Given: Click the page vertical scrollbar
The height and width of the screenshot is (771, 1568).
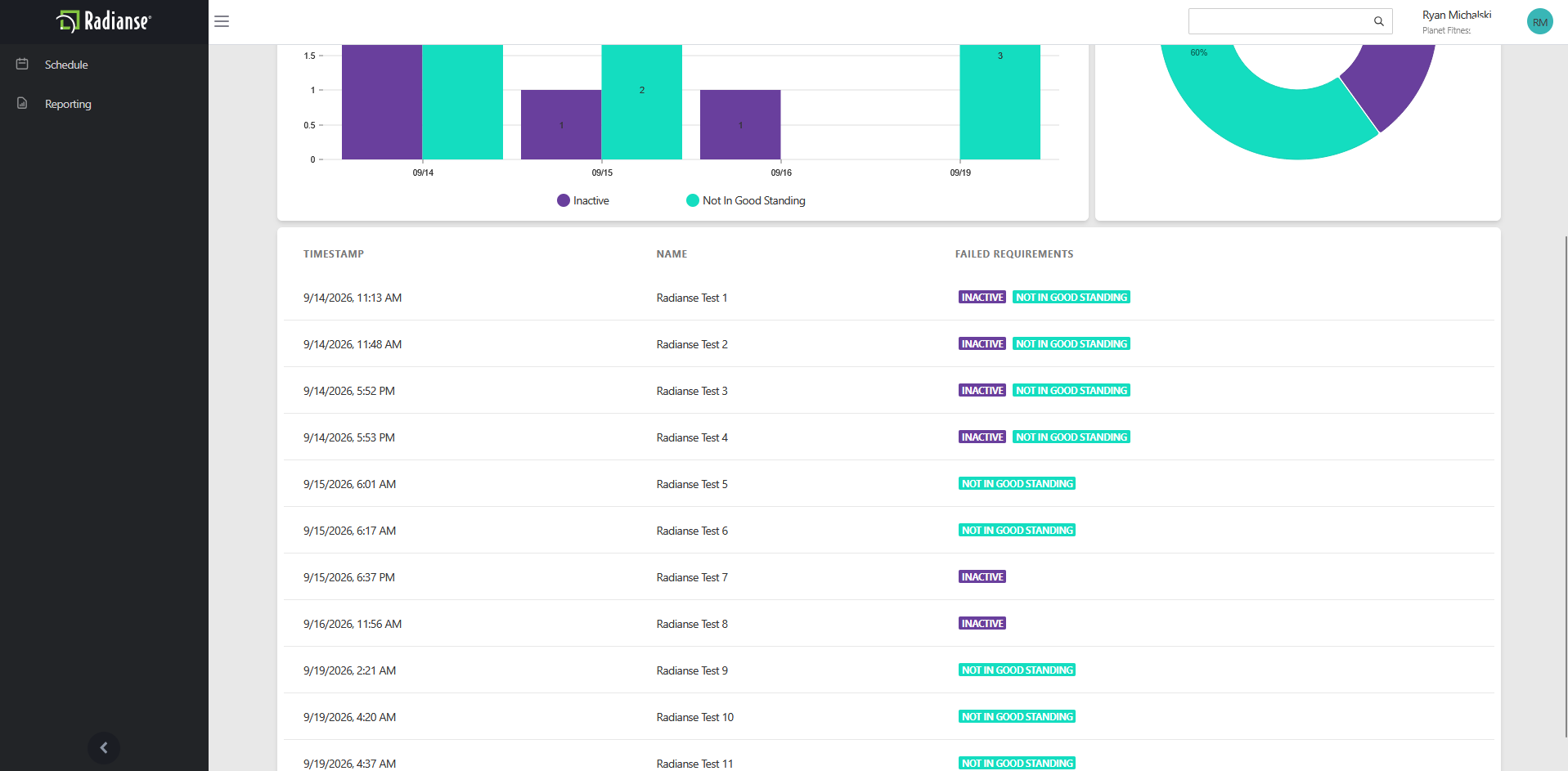Looking at the screenshot, I should point(1566,486).
